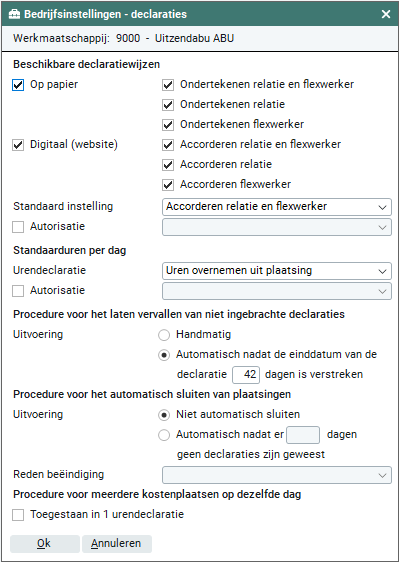Open the Standaard instelling dropdown
399x562 pixels.
coord(277,207)
